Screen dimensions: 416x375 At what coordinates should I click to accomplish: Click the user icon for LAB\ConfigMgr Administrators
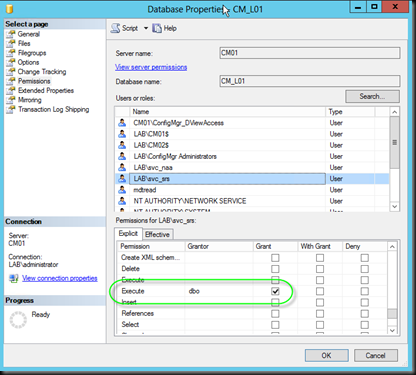(122, 156)
